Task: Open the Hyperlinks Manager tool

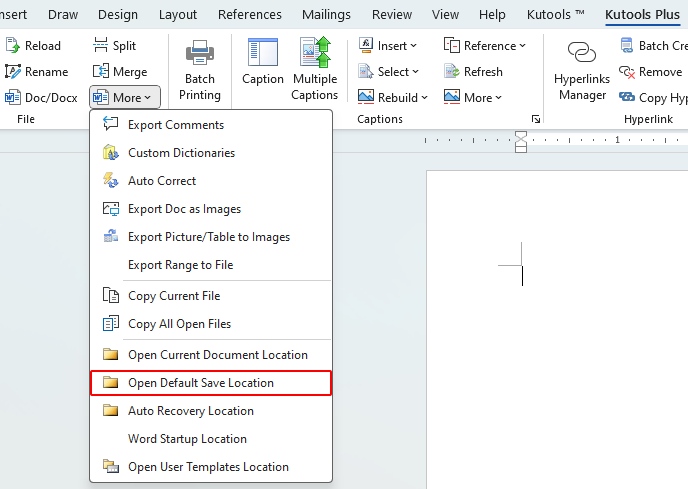Action: [x=582, y=70]
